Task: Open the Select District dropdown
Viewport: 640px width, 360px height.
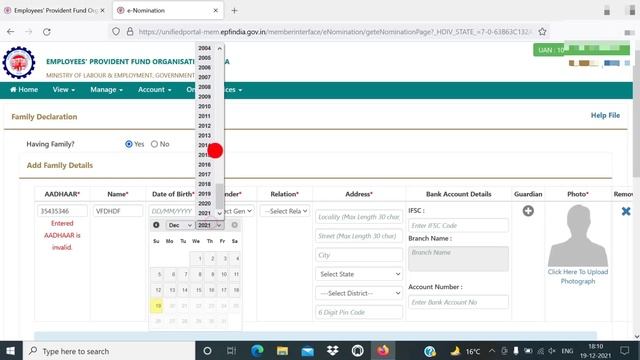Action: [359, 293]
